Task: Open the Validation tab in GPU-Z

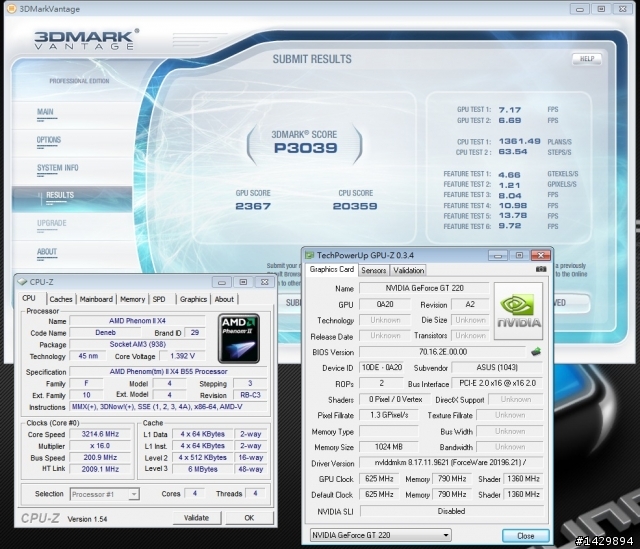Action: tap(408, 270)
